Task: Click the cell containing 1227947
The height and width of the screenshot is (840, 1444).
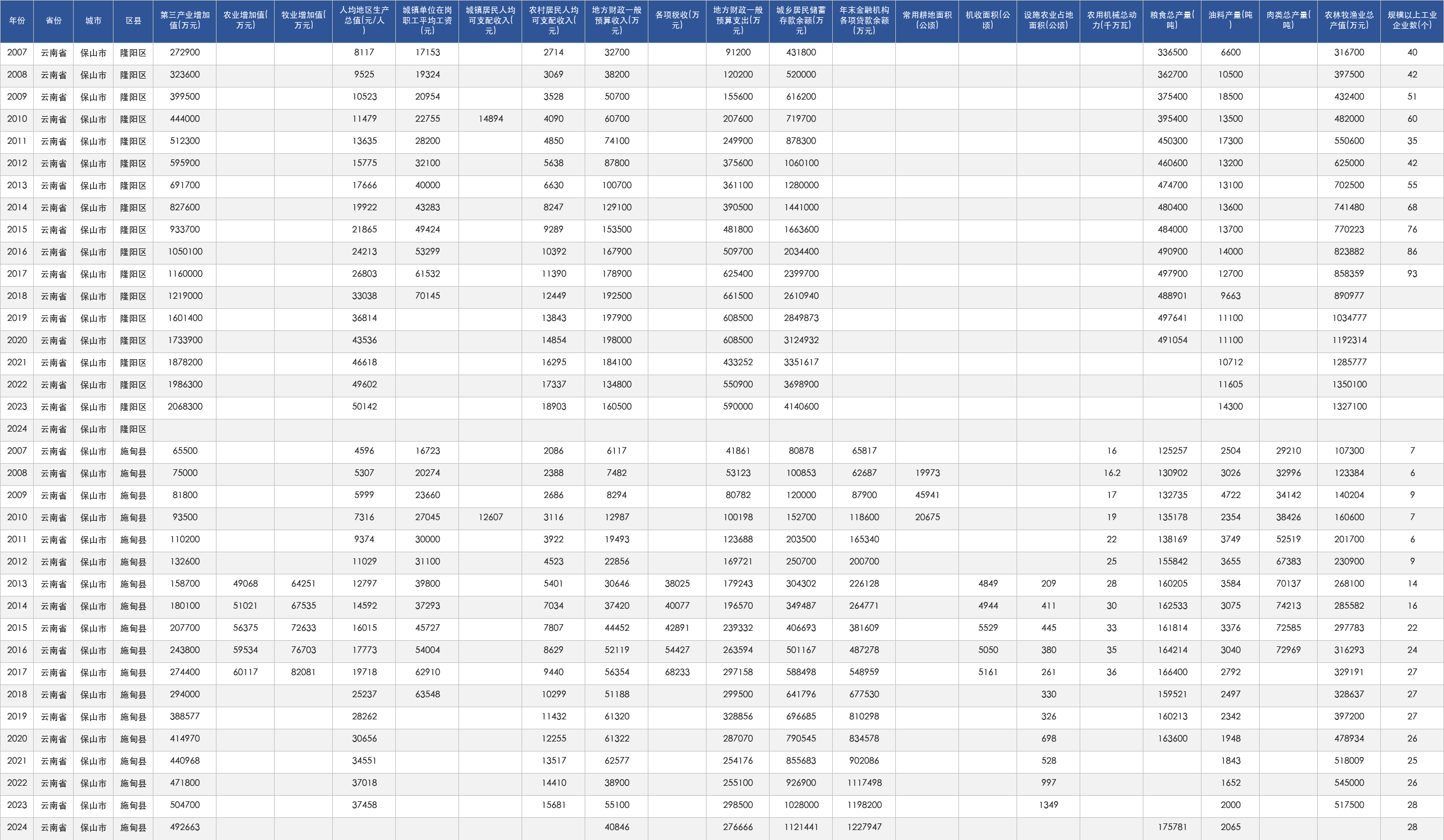Action: [x=864, y=827]
